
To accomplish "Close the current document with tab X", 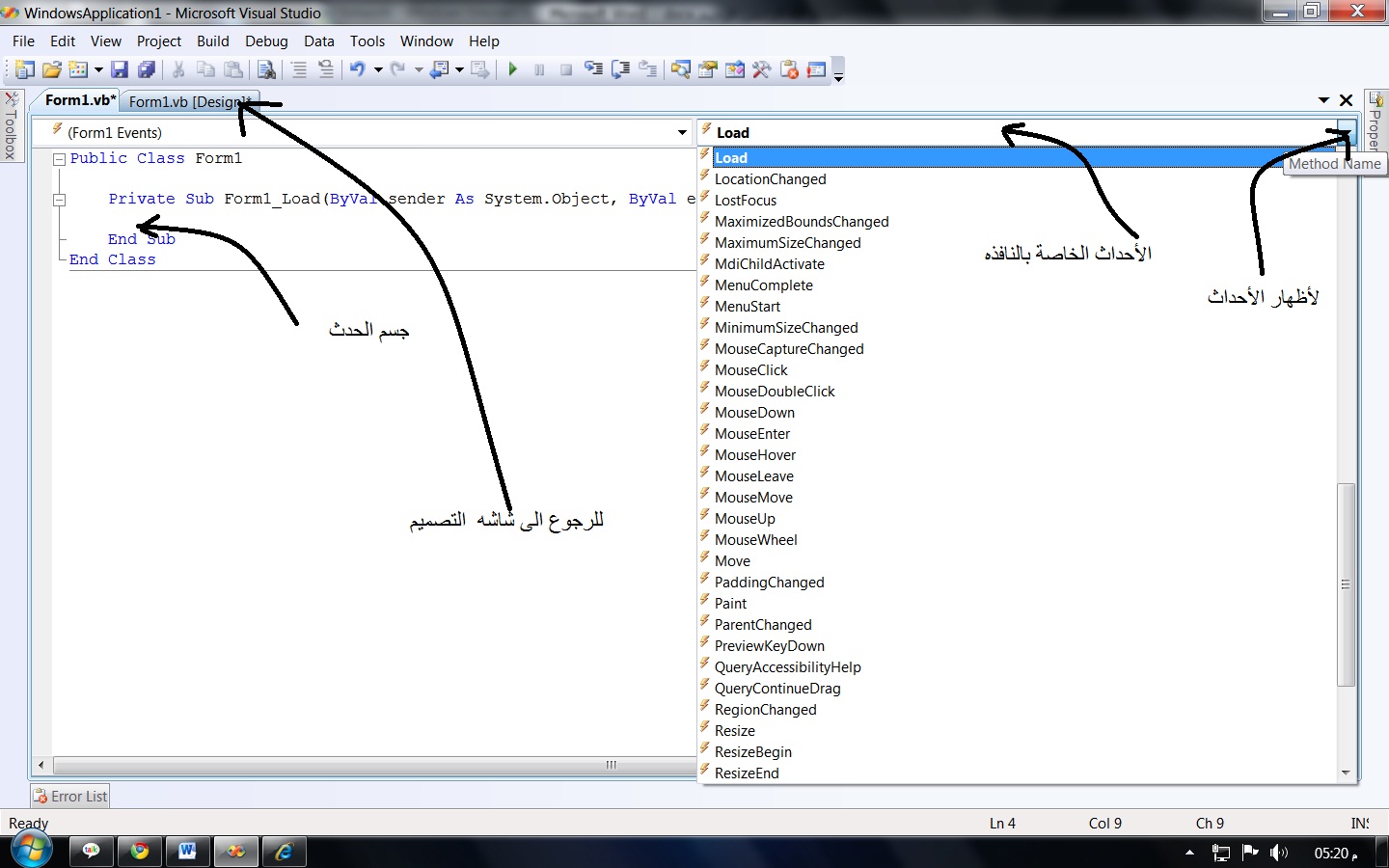I will (x=1347, y=100).
